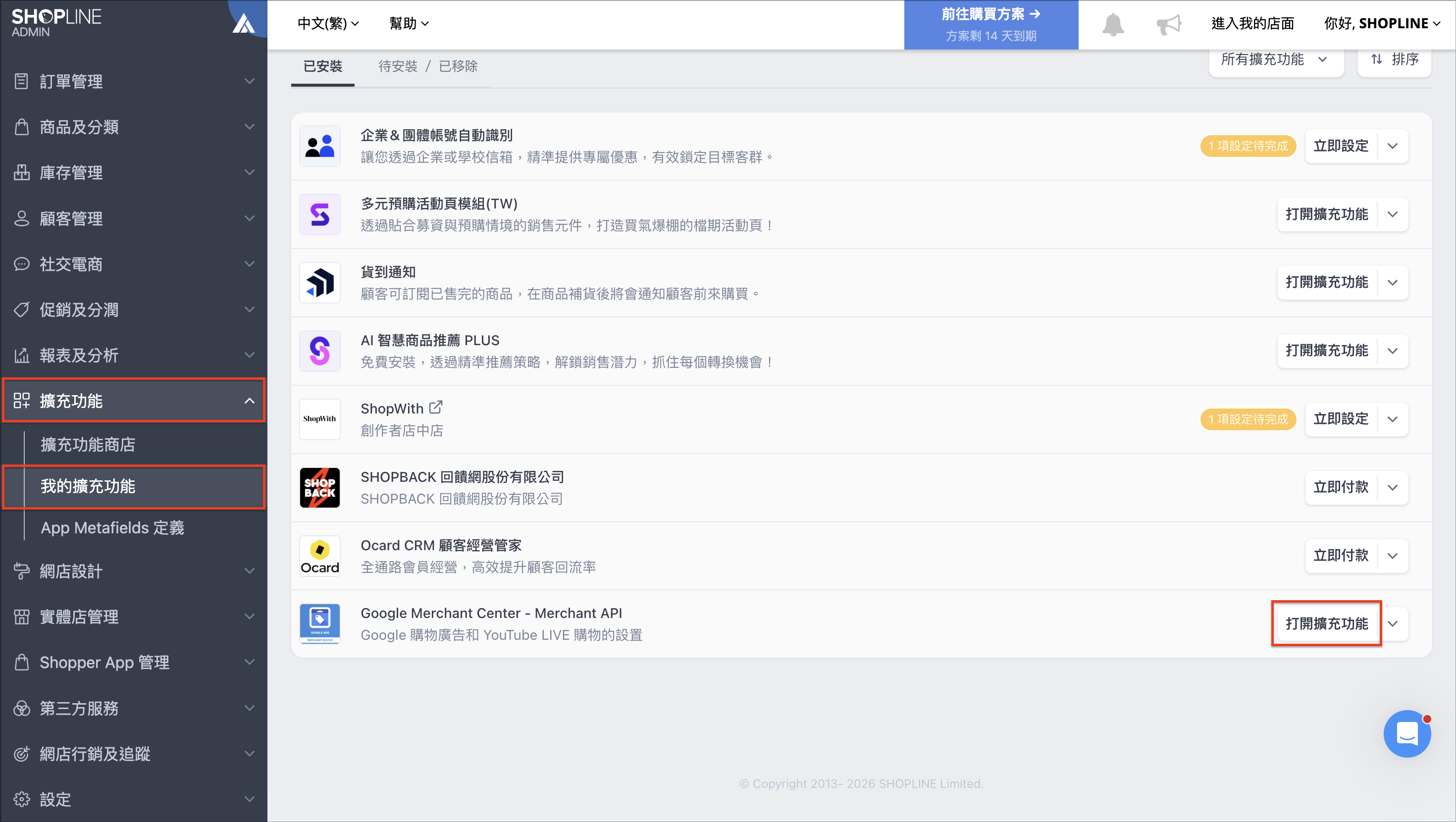Click 打開擴充功能 for 多元預購活動頁模組
The height and width of the screenshot is (822, 1456).
[1327, 214]
